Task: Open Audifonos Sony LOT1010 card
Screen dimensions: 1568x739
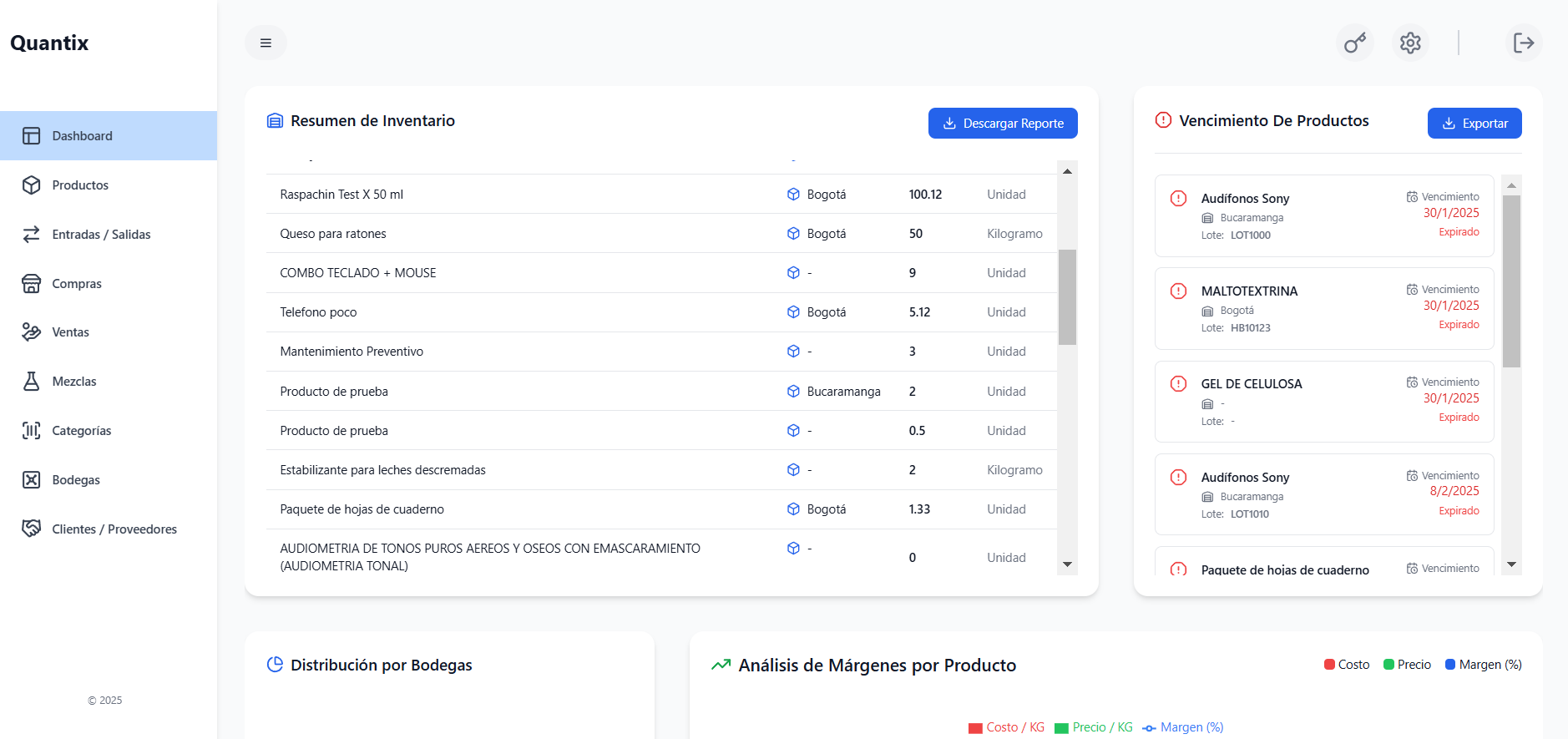Action: [x=1324, y=494]
